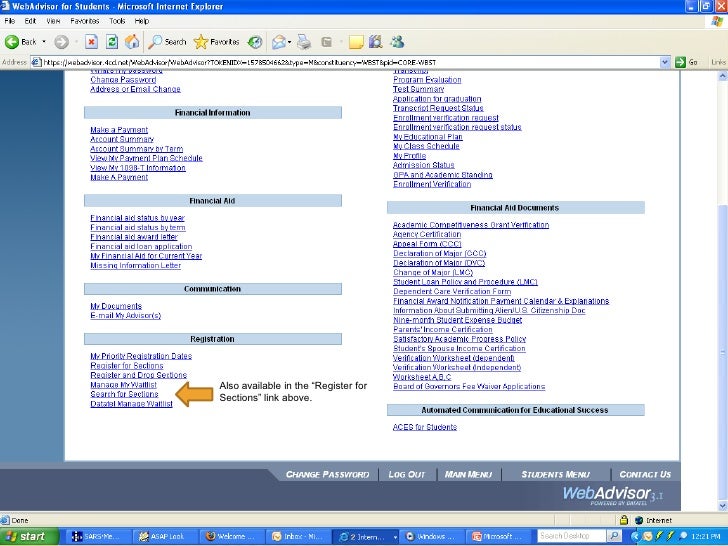Click the vertical scrollbar down arrow

tap(722, 506)
